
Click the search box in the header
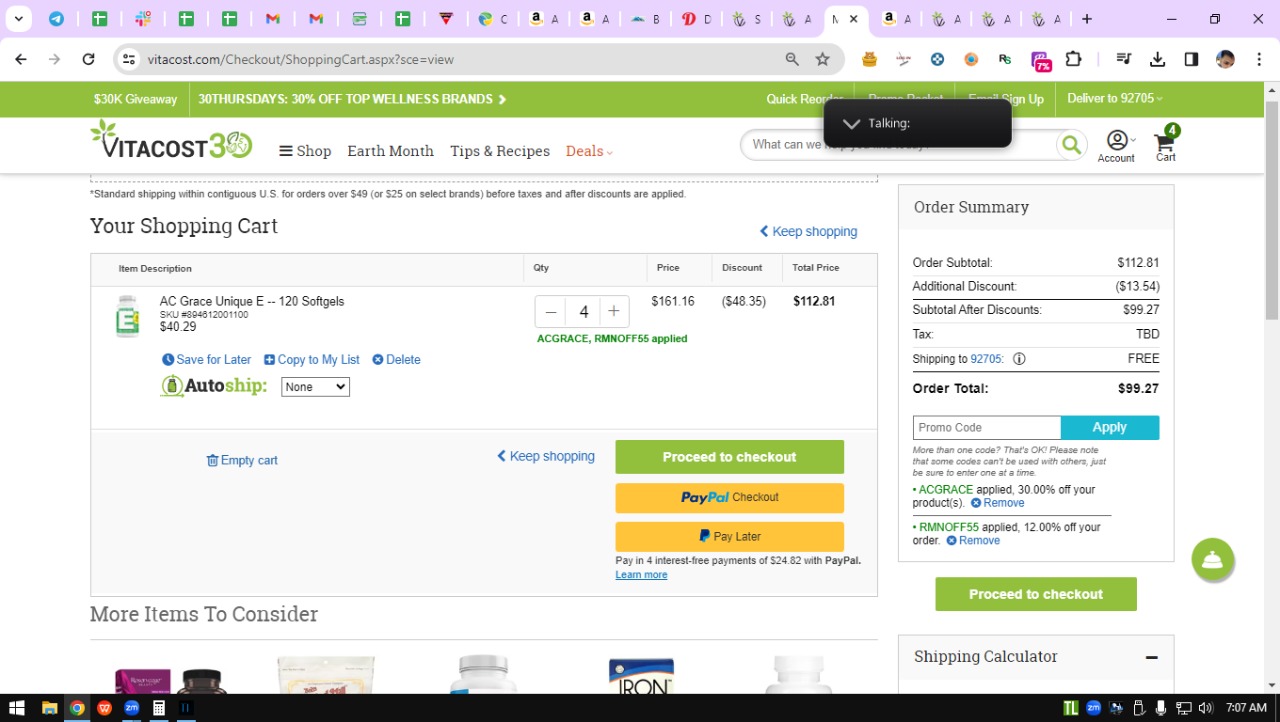coord(900,145)
